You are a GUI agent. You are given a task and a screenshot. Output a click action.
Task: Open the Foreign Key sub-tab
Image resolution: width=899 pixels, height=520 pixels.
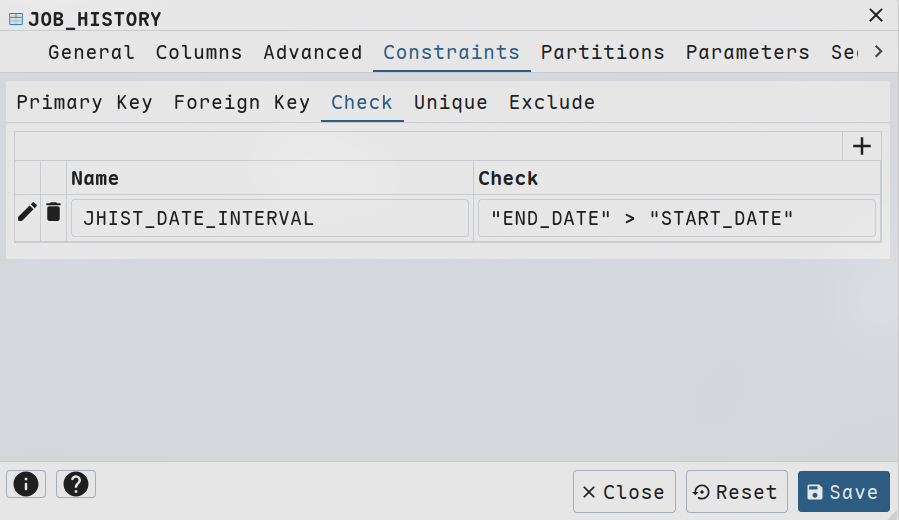[x=241, y=102]
